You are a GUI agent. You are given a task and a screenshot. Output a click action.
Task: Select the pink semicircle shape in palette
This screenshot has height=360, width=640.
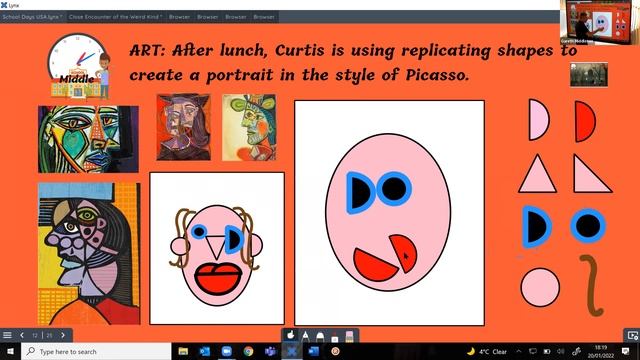coord(538,120)
